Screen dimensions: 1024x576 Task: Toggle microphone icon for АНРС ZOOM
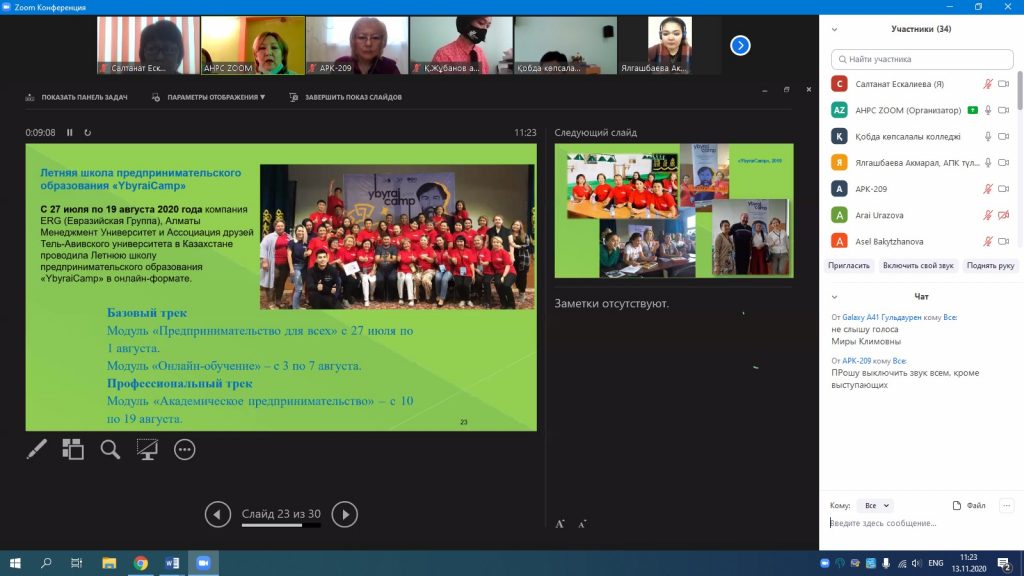(x=988, y=110)
